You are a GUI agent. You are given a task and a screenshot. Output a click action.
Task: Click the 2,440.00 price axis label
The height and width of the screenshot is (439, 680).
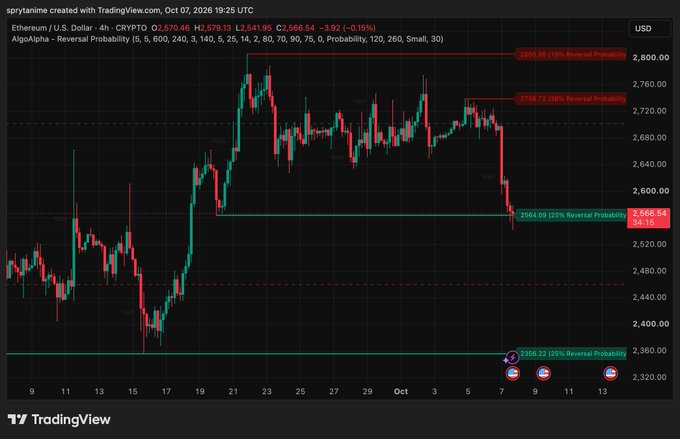click(x=651, y=297)
